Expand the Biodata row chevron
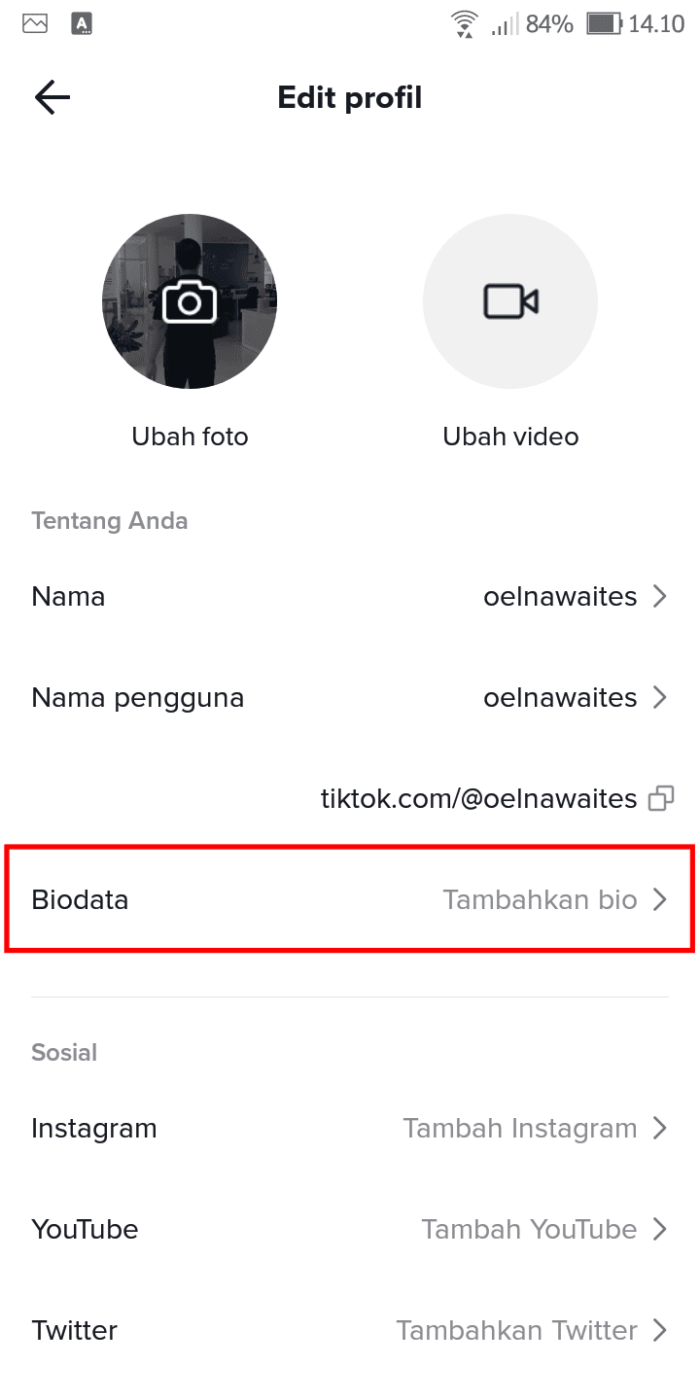This screenshot has width=700, height=1400. click(x=660, y=899)
